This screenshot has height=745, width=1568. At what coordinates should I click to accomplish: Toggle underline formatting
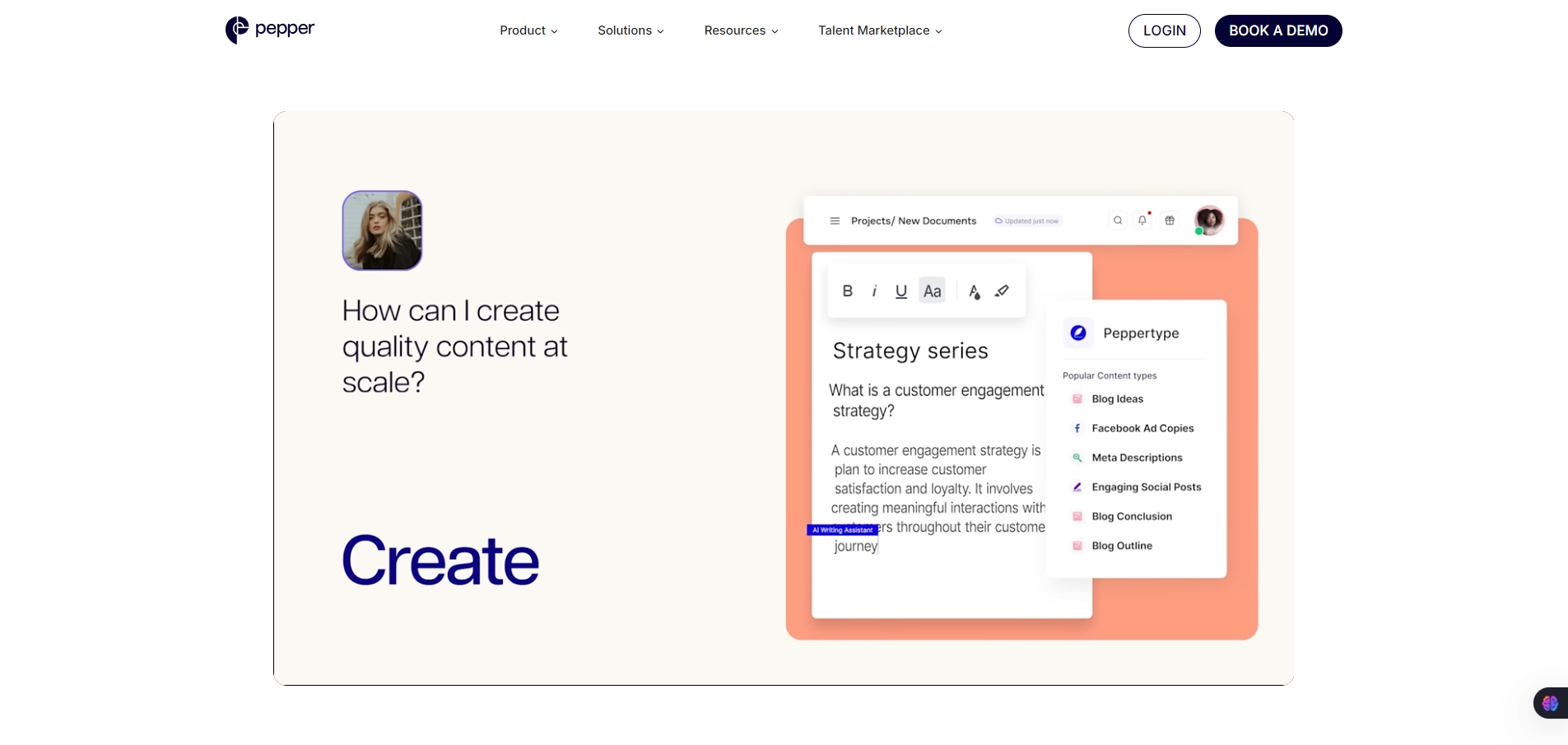(900, 291)
